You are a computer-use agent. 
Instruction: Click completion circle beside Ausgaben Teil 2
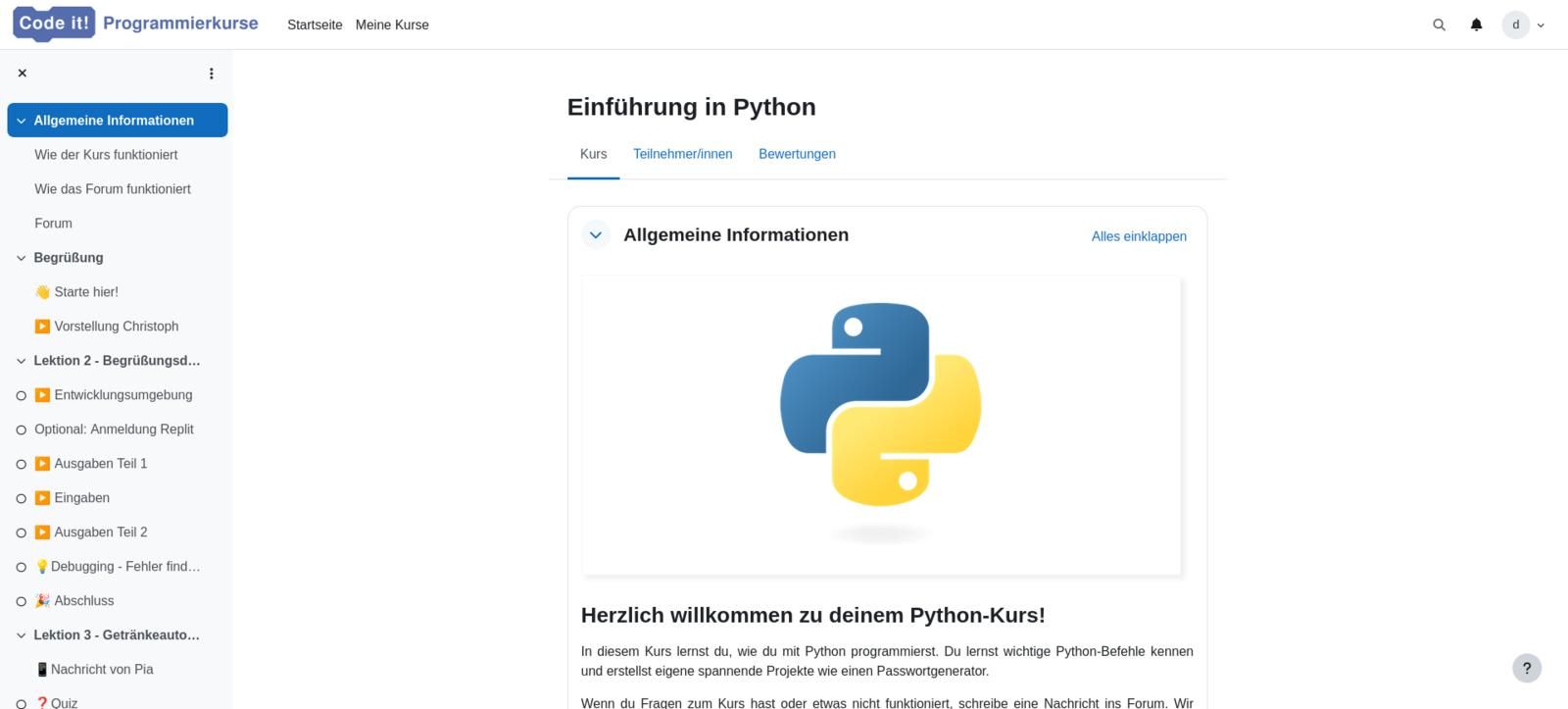tap(21, 533)
